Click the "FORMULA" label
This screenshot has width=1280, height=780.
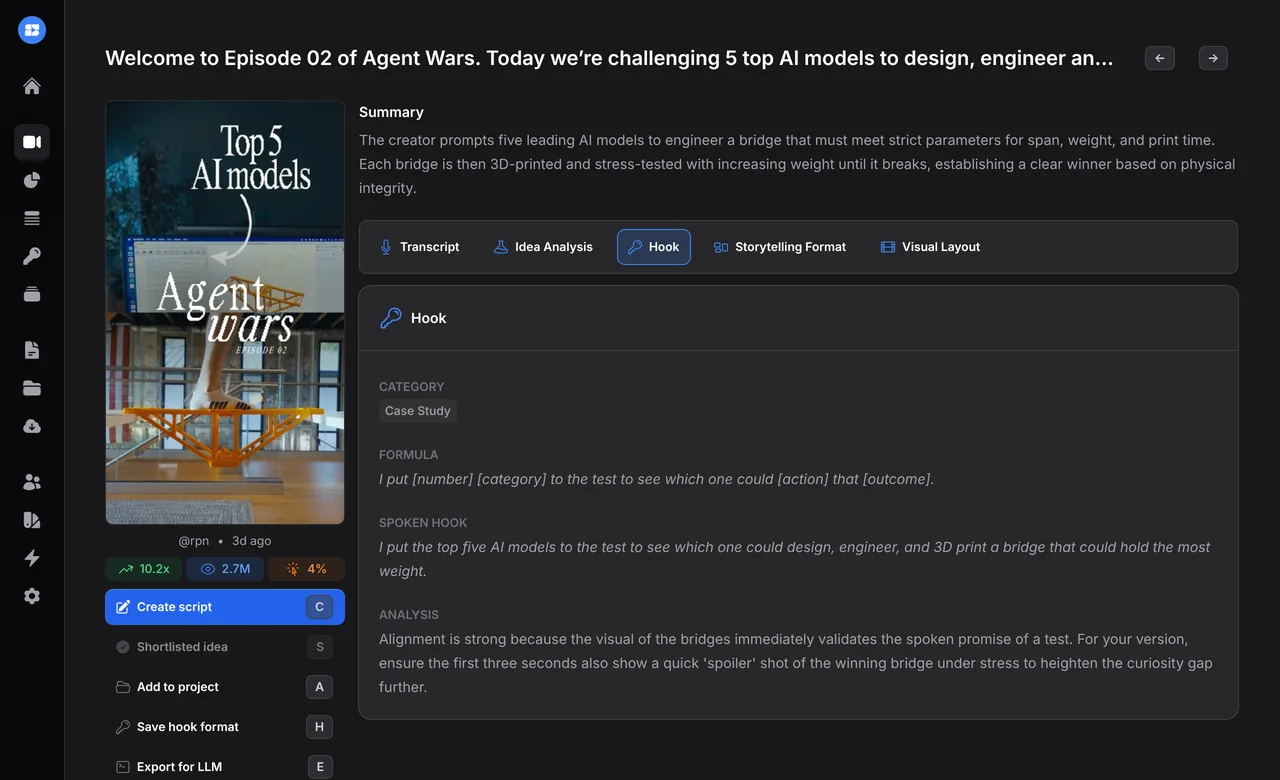tap(409, 455)
